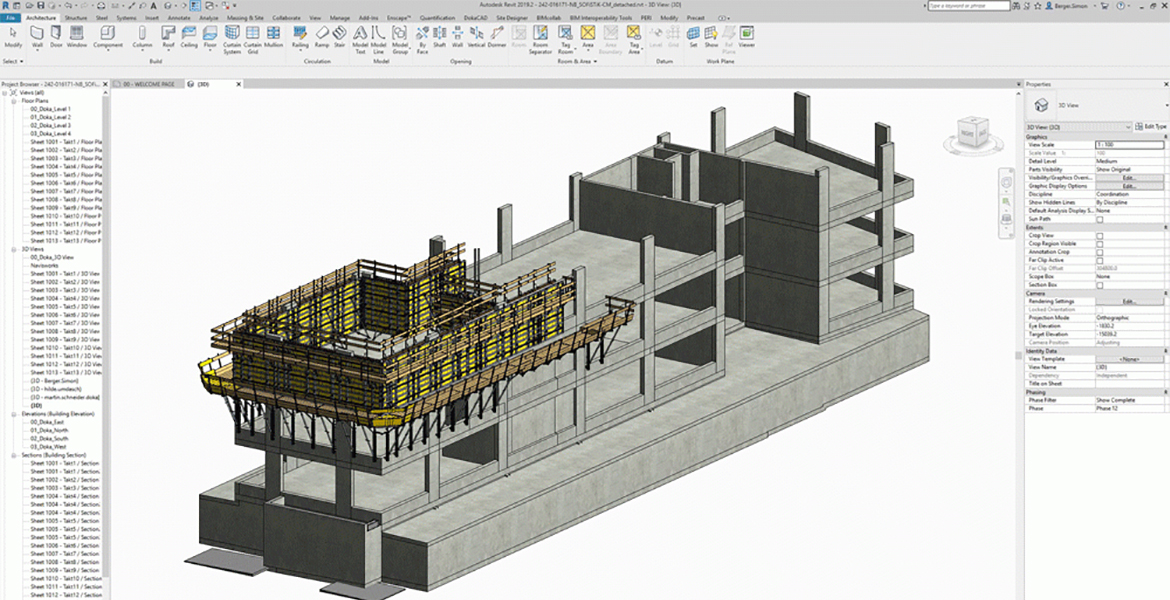Open the 00 - WELCOME PAGE view tab
The image size is (1170, 600).
[x=148, y=84]
